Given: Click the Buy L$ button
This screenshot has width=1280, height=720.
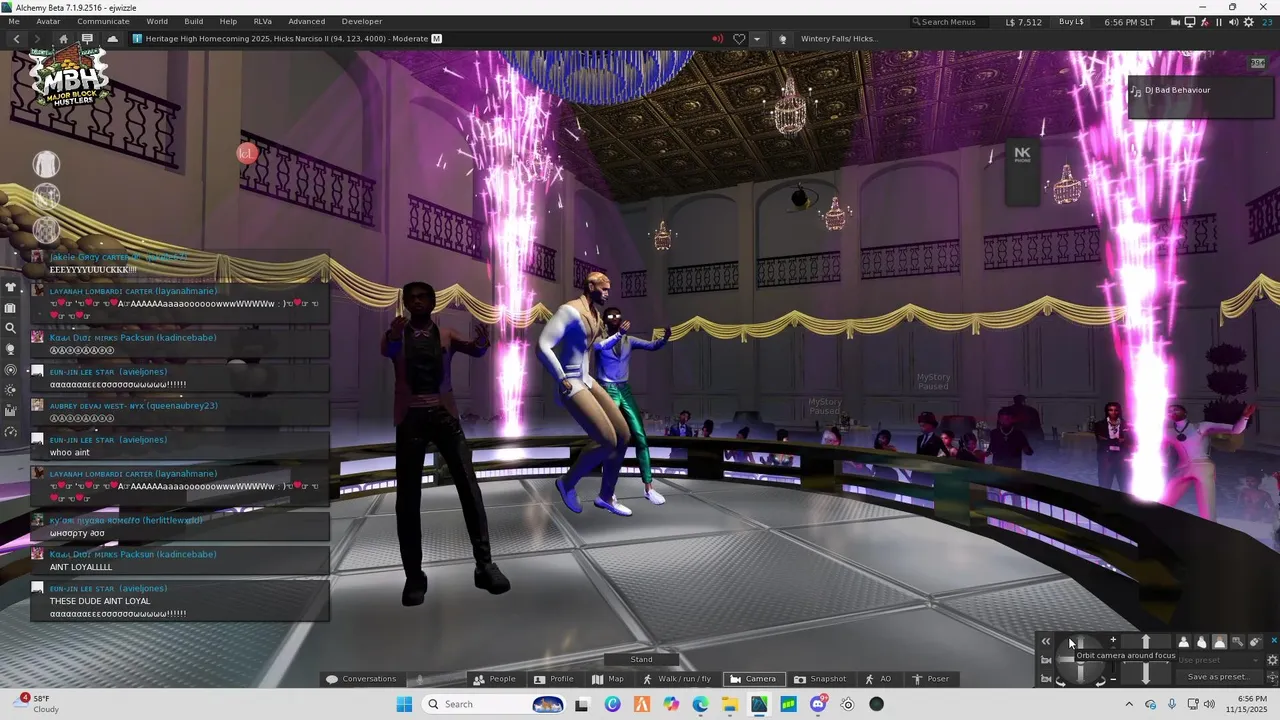Looking at the screenshot, I should click(x=1071, y=22).
